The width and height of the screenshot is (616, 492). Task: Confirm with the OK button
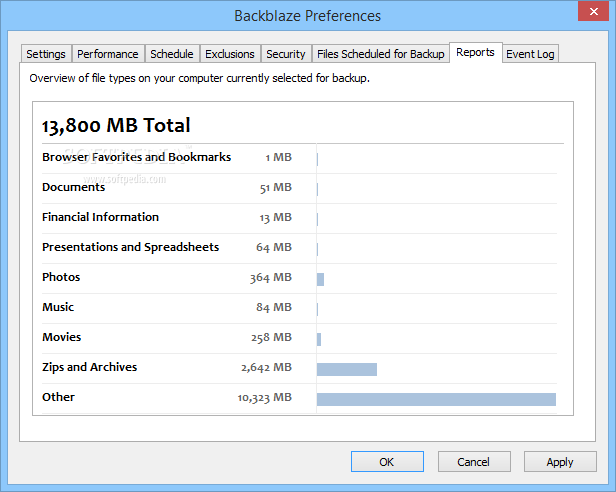click(x=387, y=462)
